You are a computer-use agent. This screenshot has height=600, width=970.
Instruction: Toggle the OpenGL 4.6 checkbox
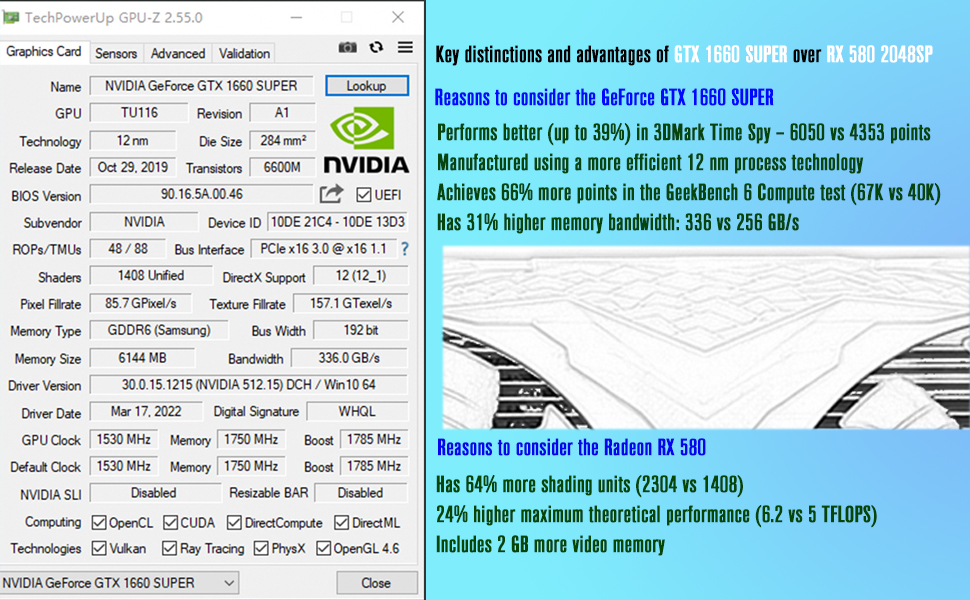(x=323, y=548)
